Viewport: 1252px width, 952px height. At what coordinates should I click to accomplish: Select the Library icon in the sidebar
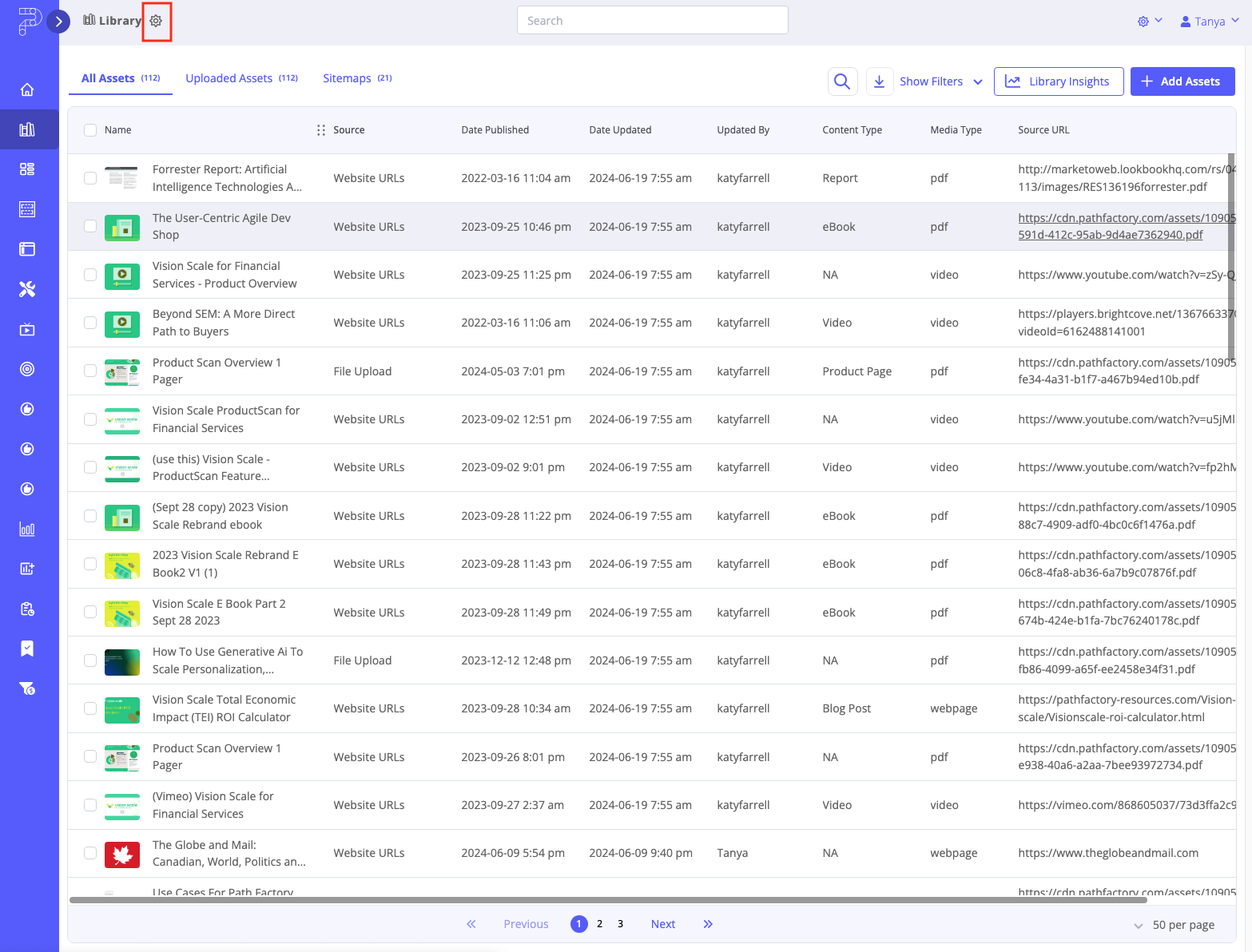(x=28, y=129)
